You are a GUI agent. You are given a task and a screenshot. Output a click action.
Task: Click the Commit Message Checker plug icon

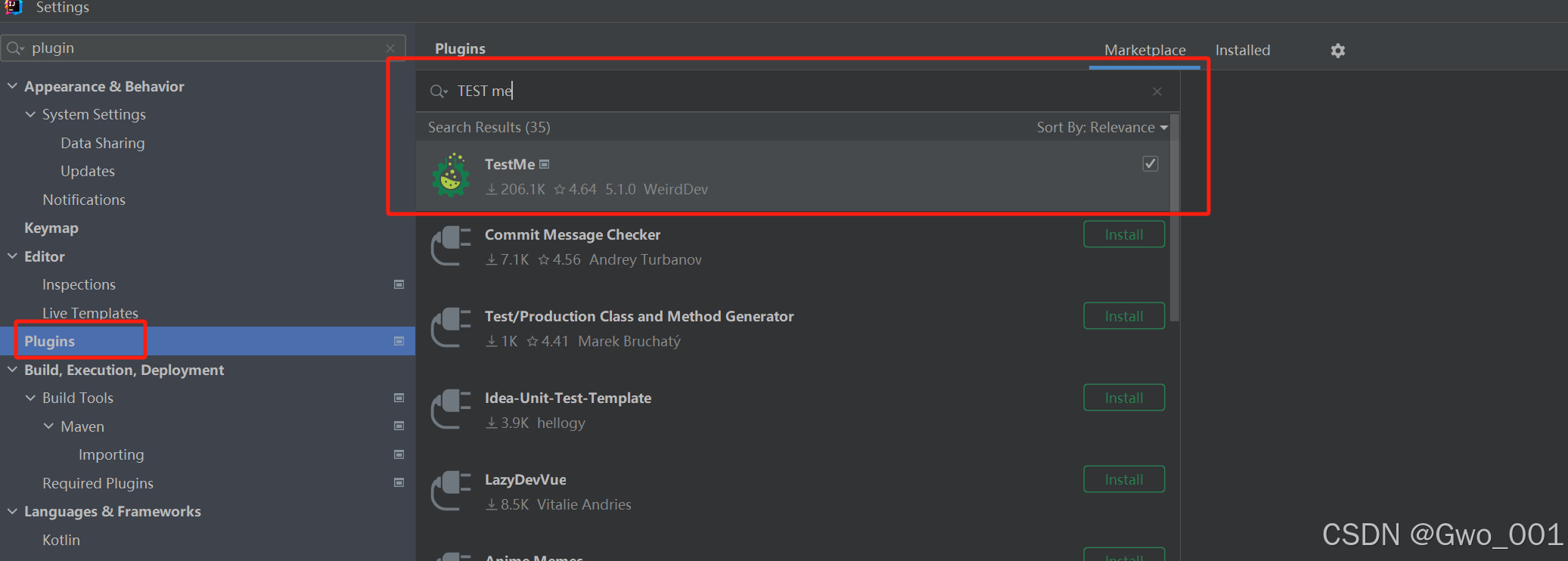click(451, 246)
